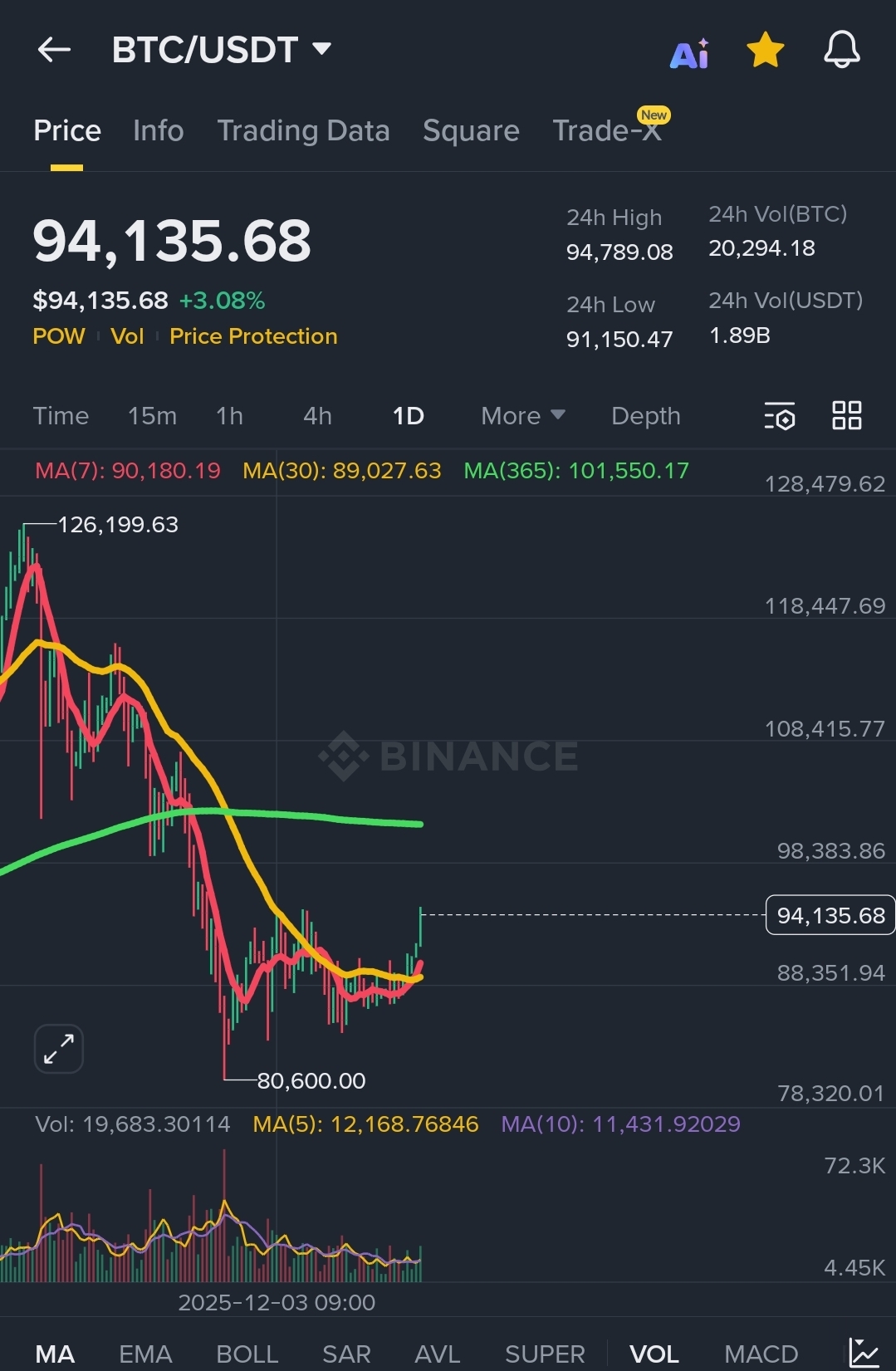The height and width of the screenshot is (1371, 896).
Task: Expand the More intervals dropdown
Action: pyautogui.click(x=523, y=416)
